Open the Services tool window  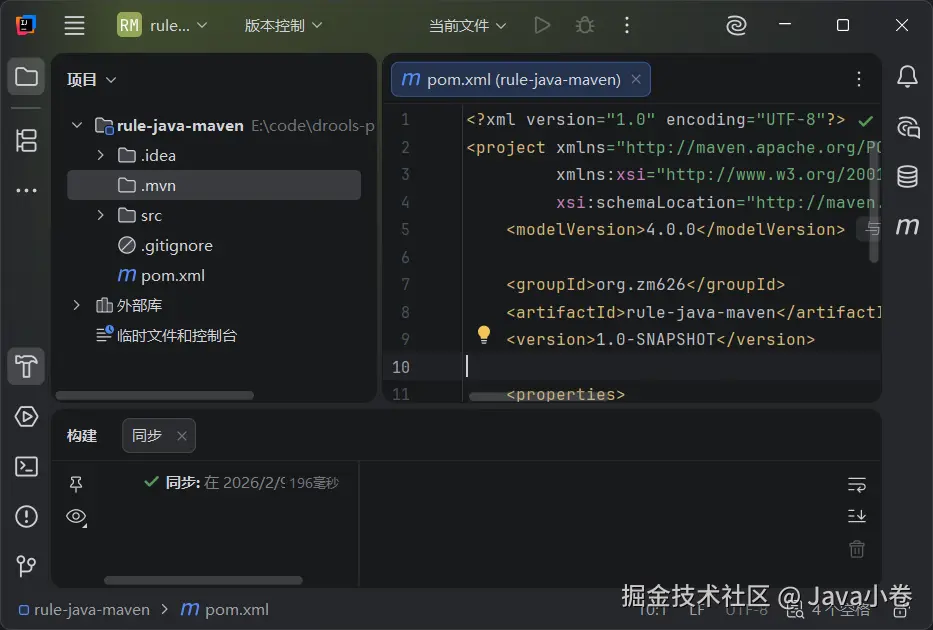tap(26, 416)
